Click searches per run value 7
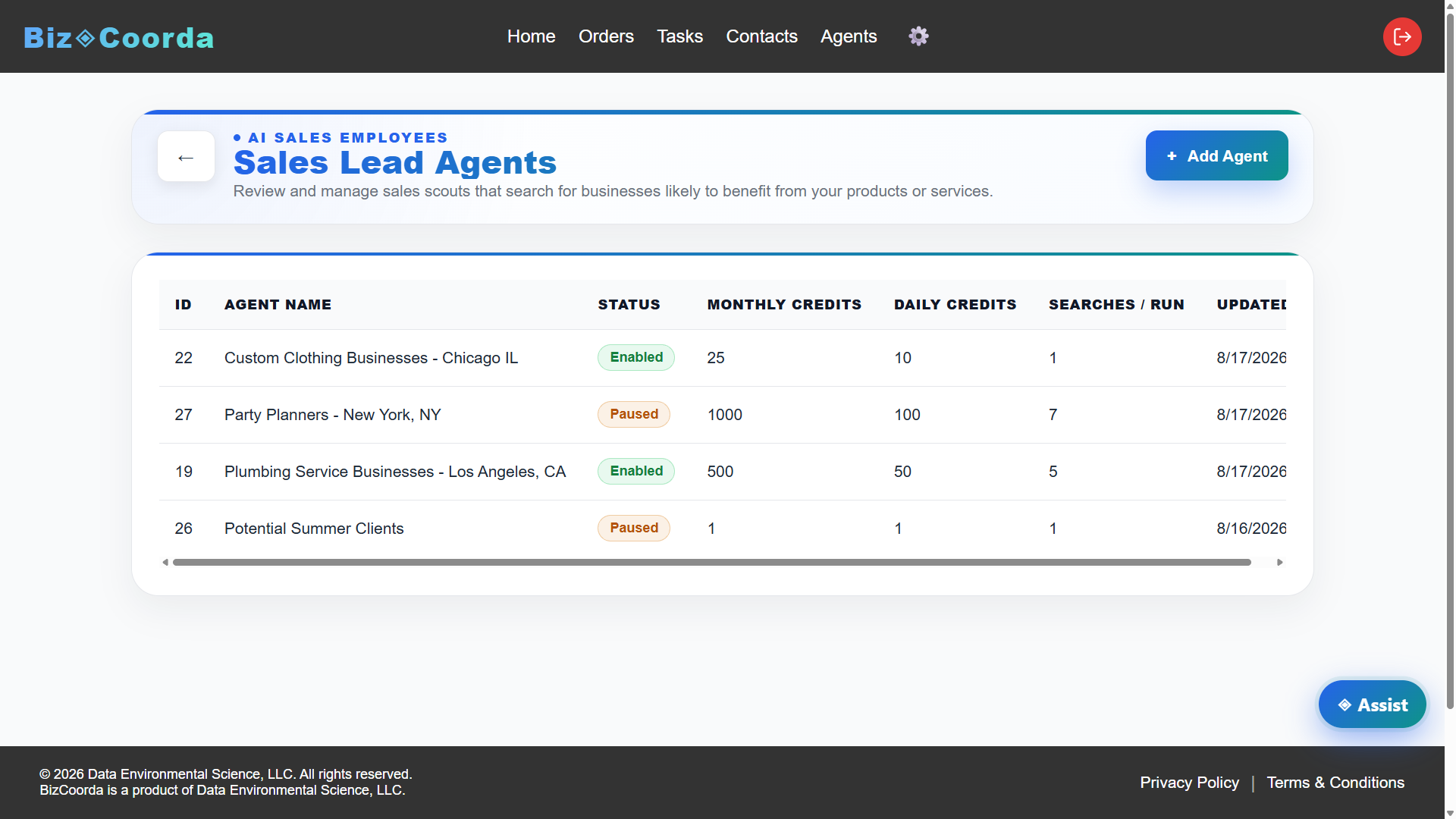Viewport: 1456px width, 819px height. coord(1053,415)
